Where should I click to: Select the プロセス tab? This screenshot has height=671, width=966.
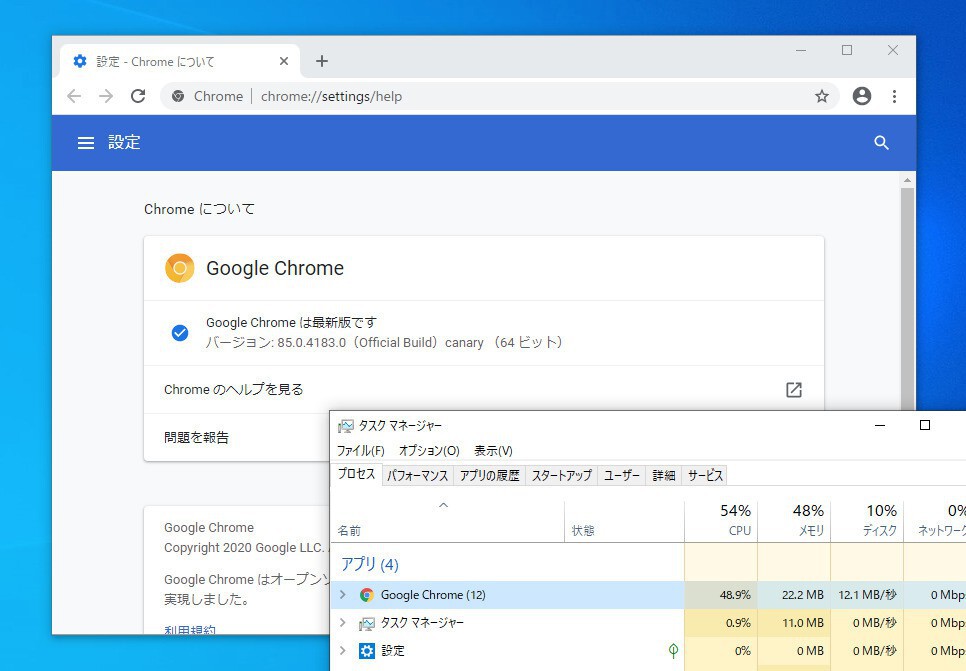(357, 474)
